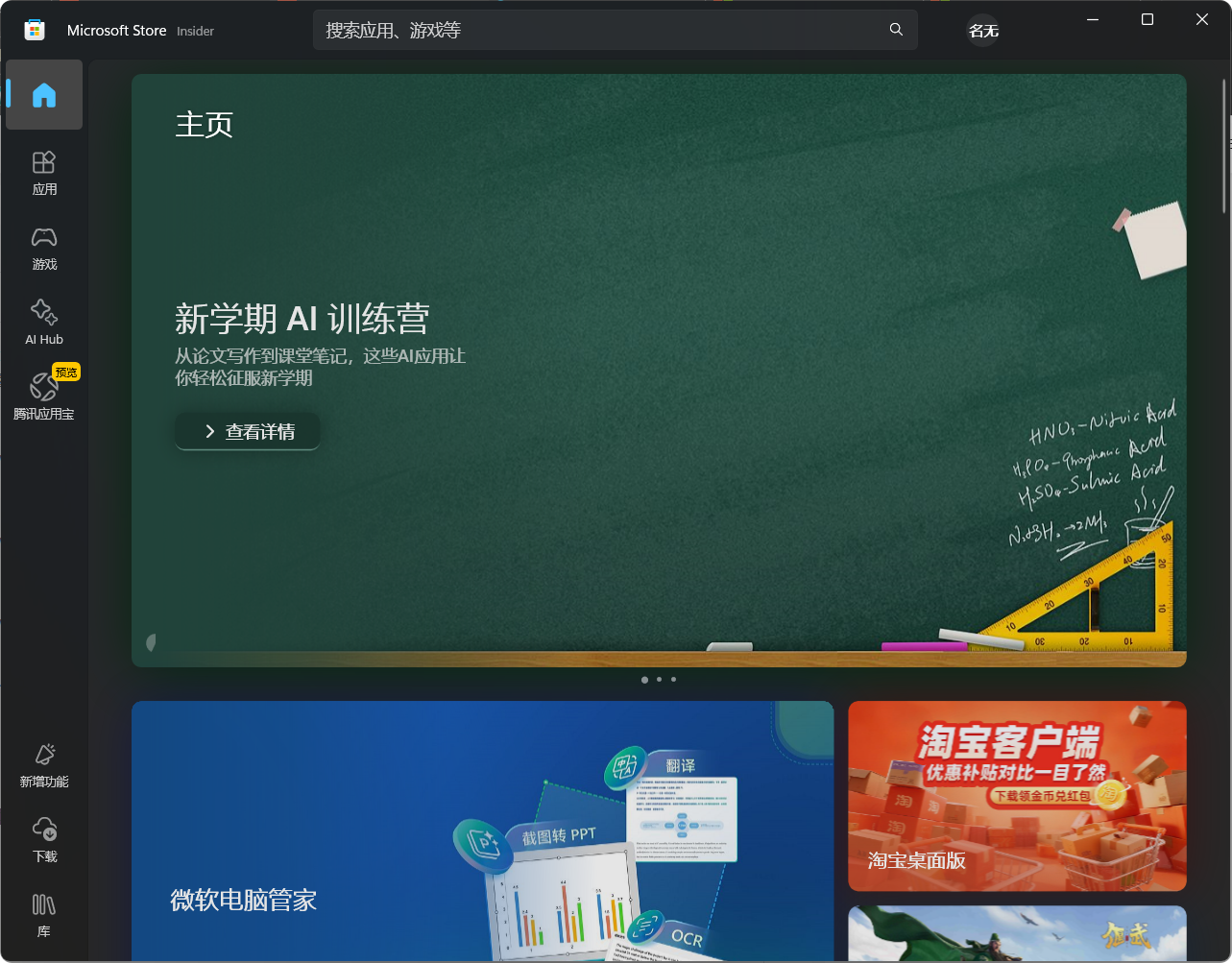The width and height of the screenshot is (1232, 963).
Task: Click the vertical scrollbar thumb
Action: pos(1224,146)
